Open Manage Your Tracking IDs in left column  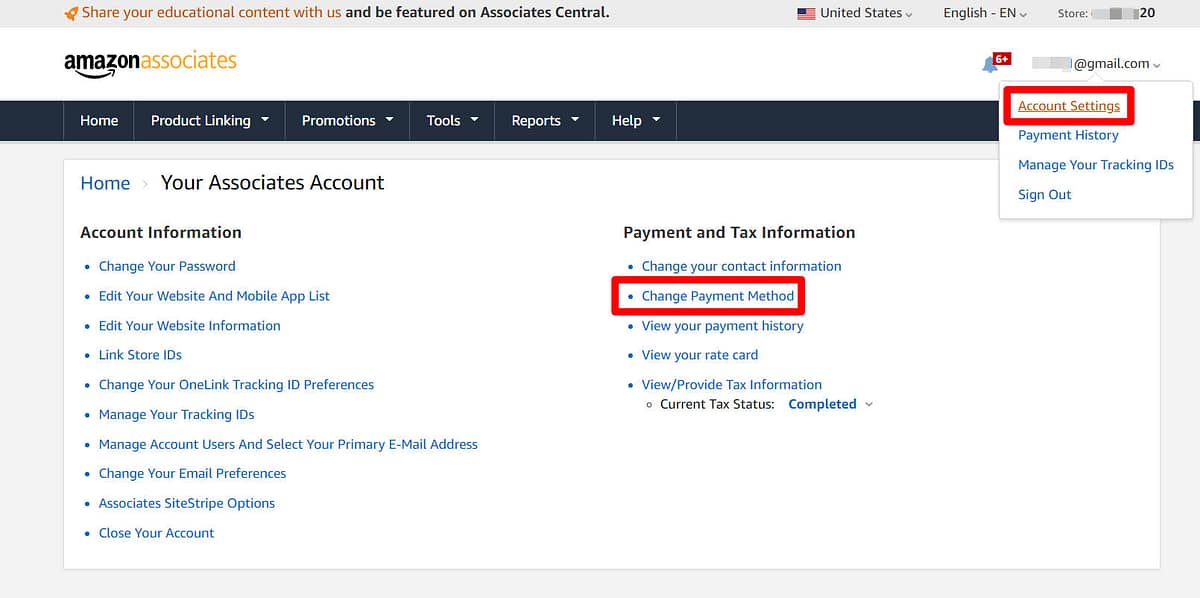176,414
